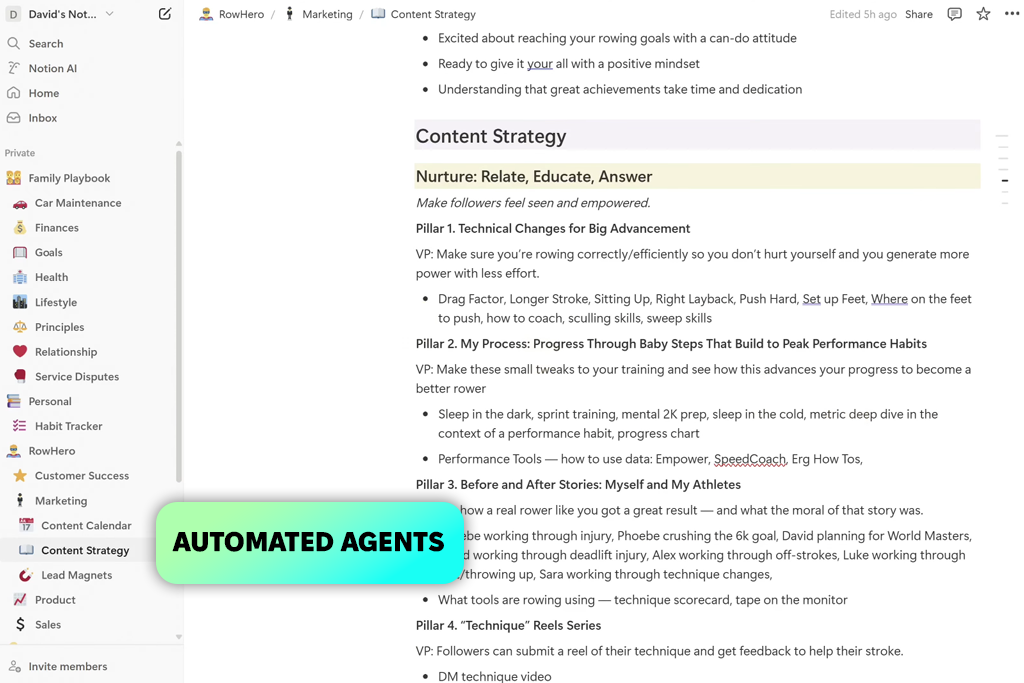Click the chart icon beside Product
The height and width of the screenshot is (683, 1024).
pyautogui.click(x=20, y=599)
